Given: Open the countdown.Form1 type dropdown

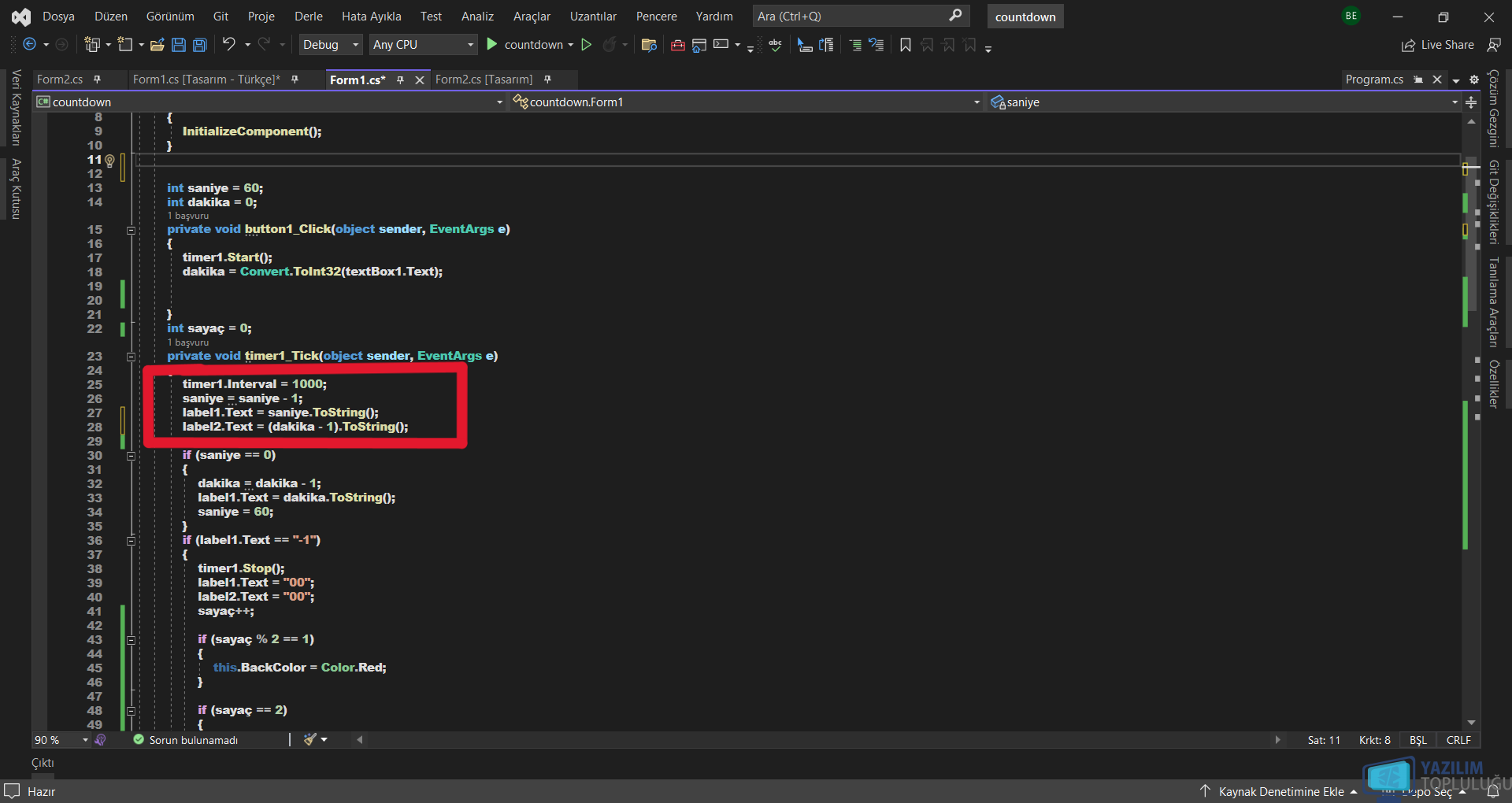Looking at the screenshot, I should (746, 102).
